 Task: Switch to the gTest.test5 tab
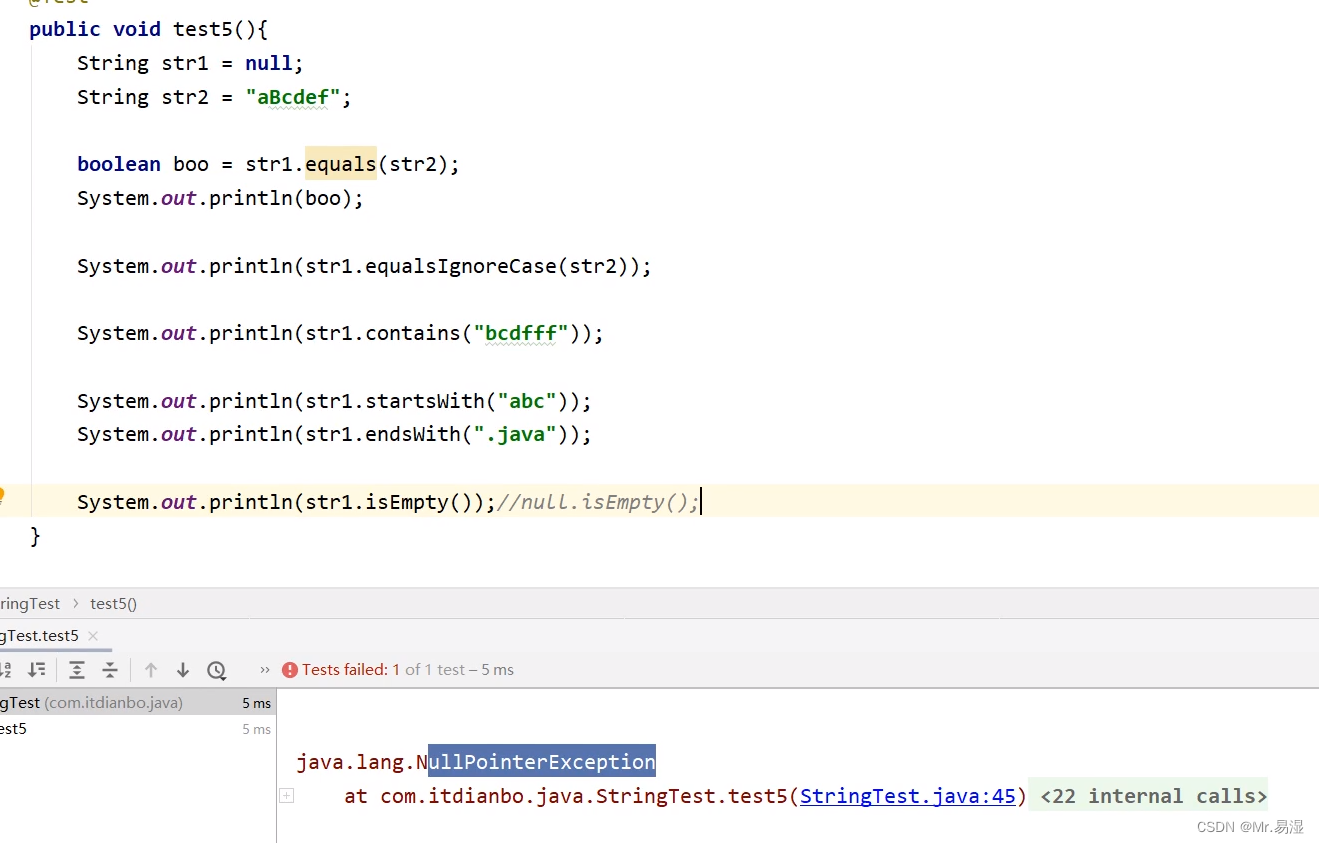point(39,635)
